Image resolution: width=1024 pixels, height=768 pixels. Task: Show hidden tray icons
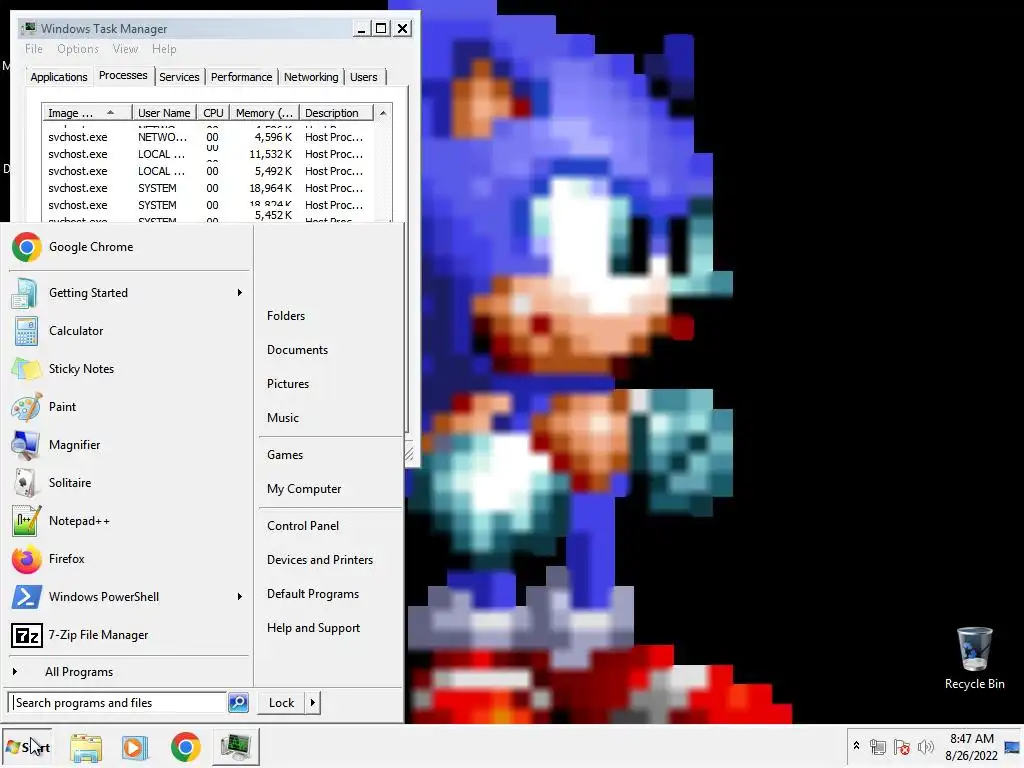[x=856, y=746]
